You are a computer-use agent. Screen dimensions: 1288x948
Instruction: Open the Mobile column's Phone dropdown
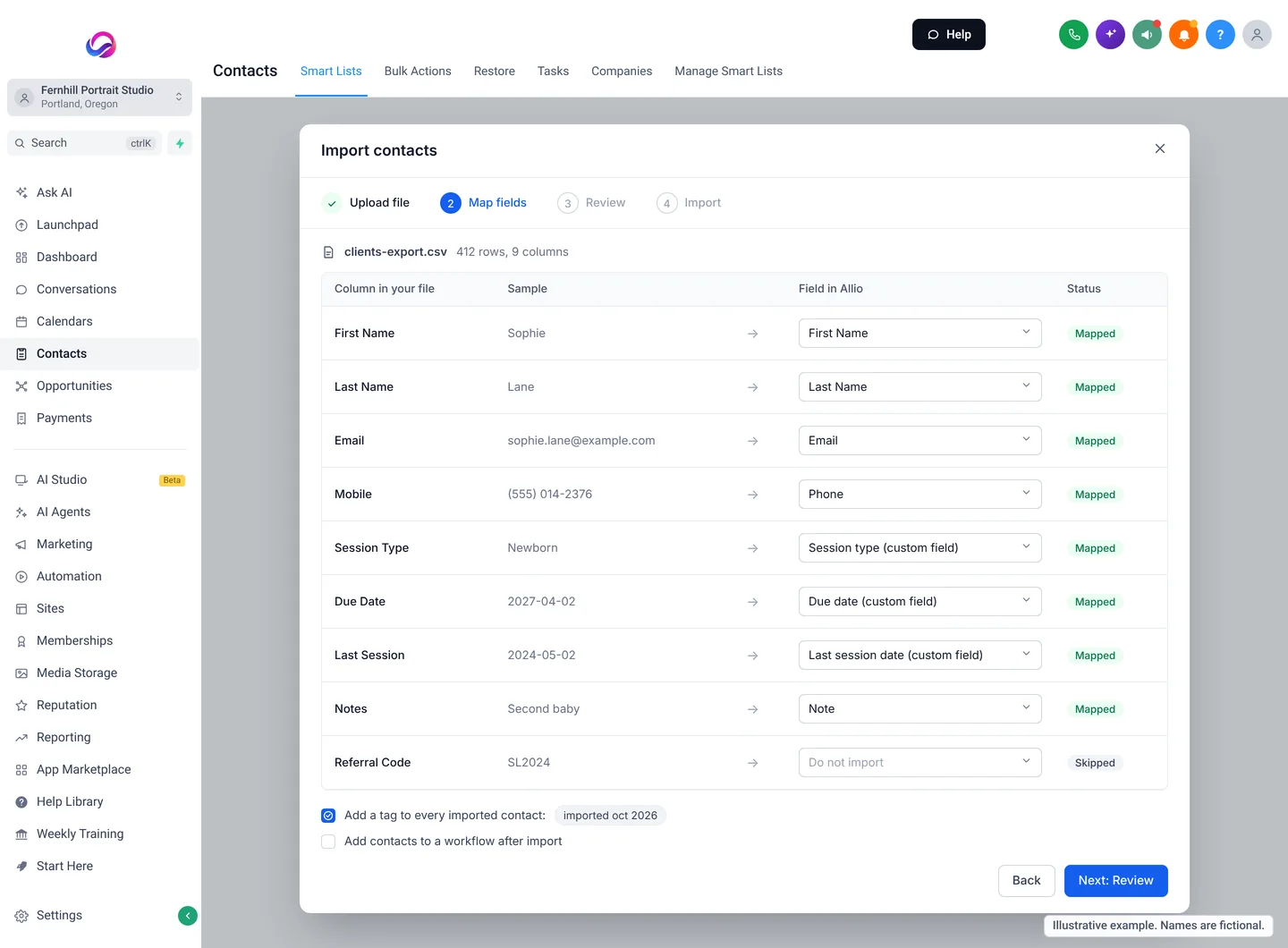click(919, 494)
